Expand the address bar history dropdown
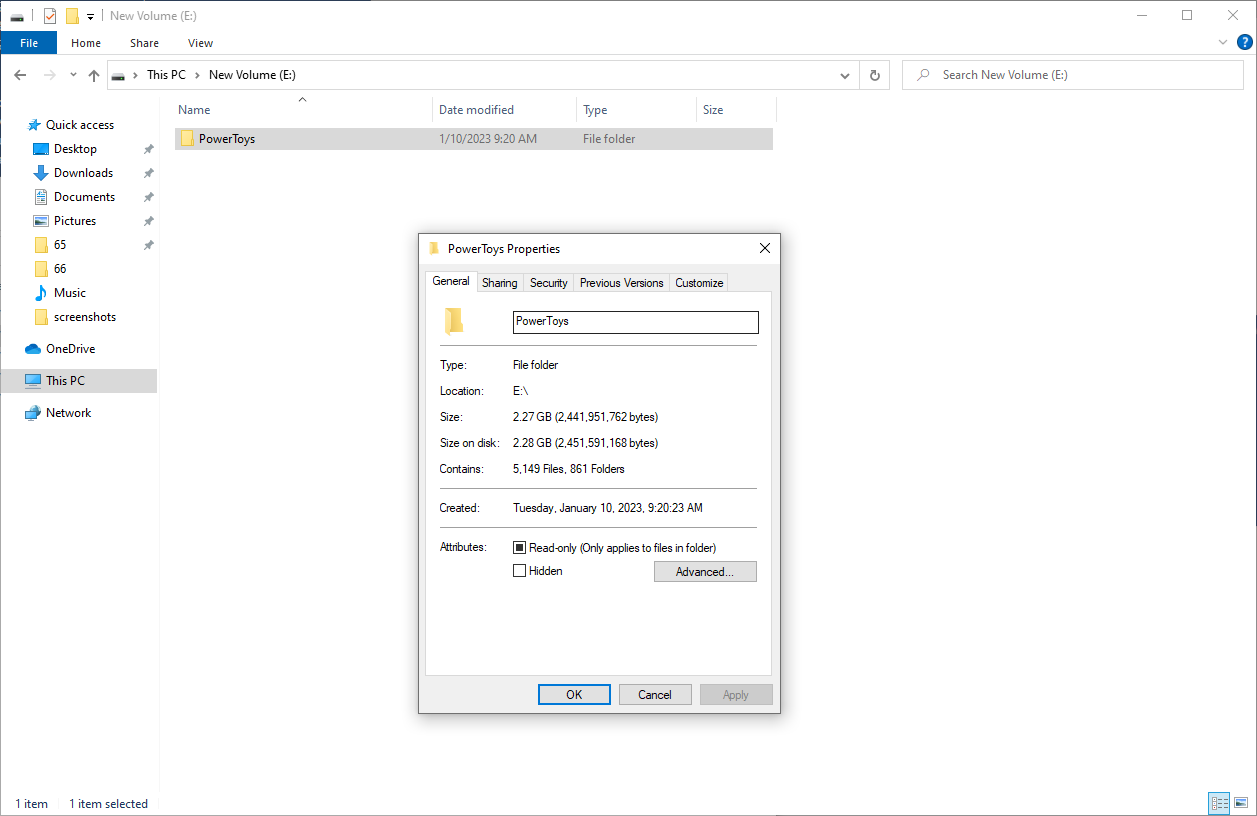 coord(845,75)
